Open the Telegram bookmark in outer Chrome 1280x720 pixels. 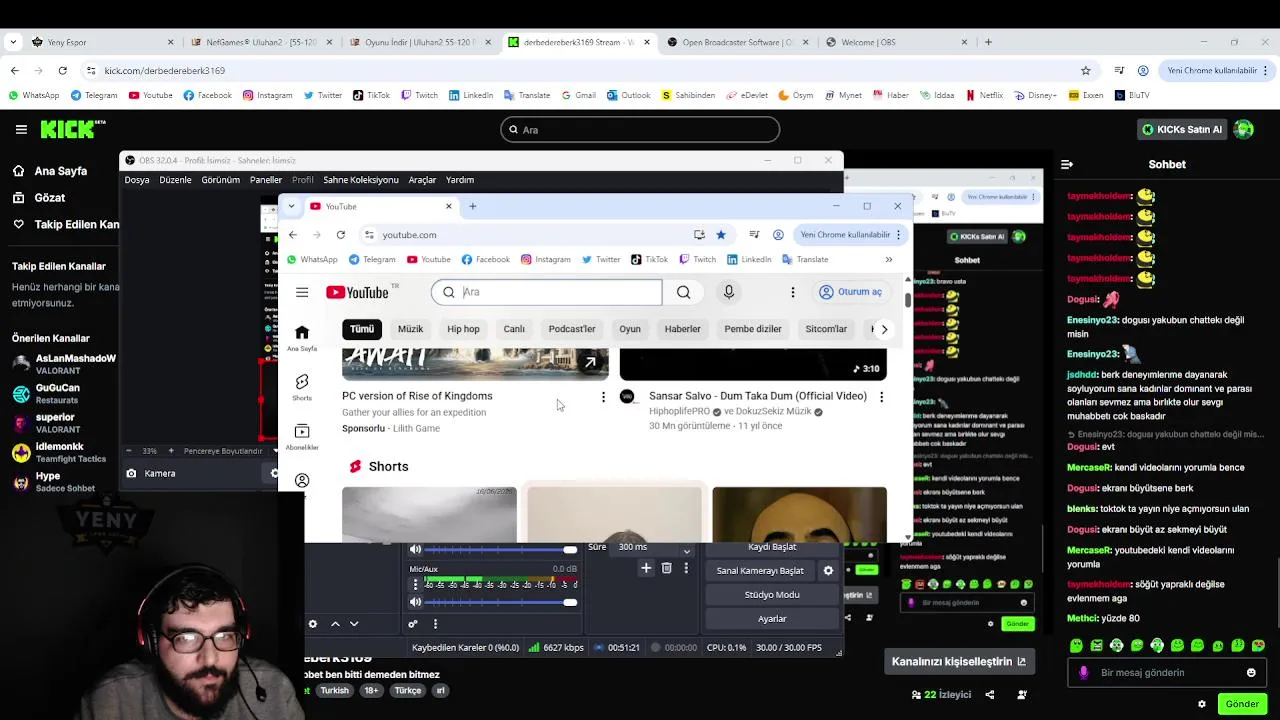pyautogui.click(x=94, y=95)
